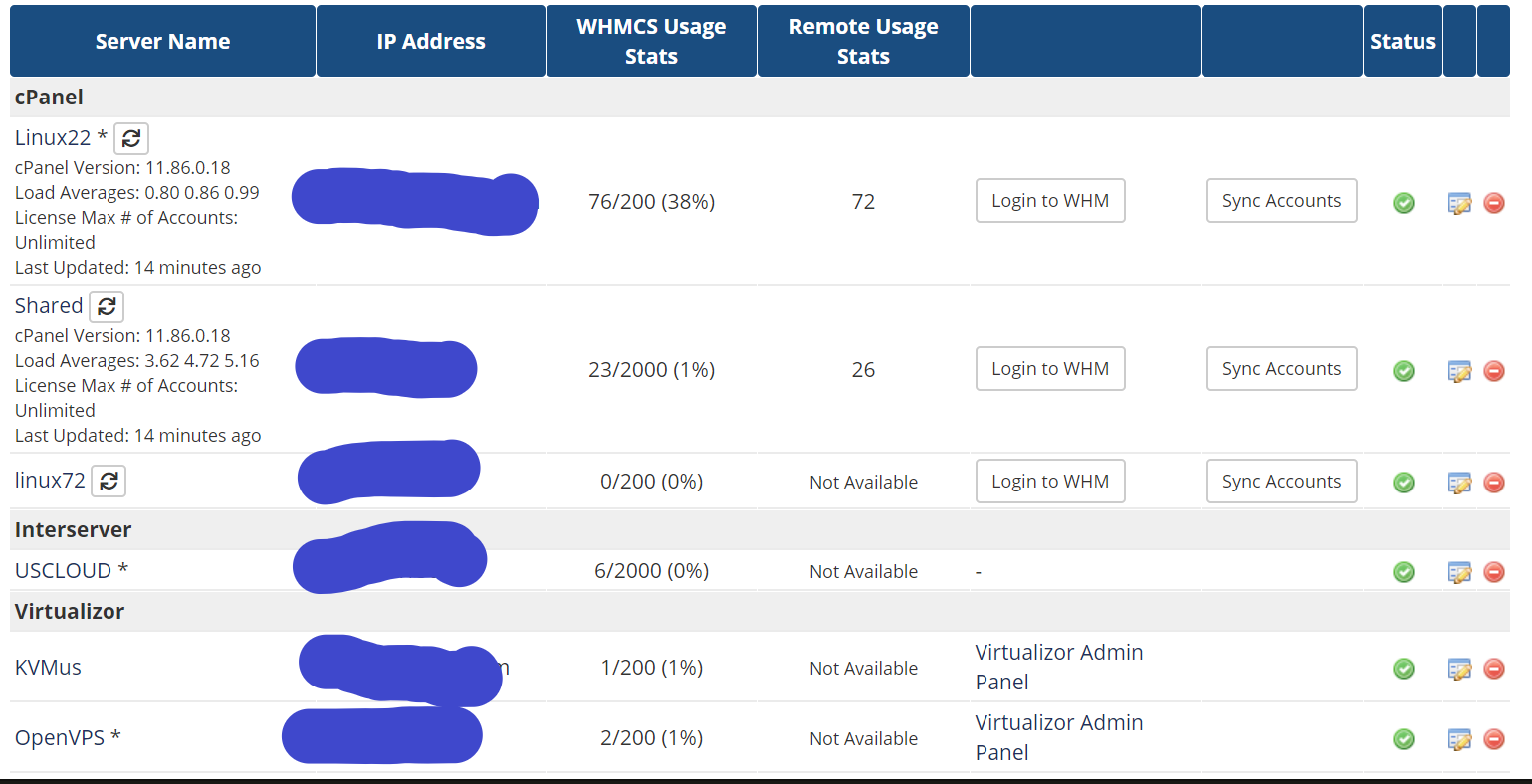The width and height of the screenshot is (1532, 784).
Task: Disable the KVMus server status
Action: pos(1404,669)
